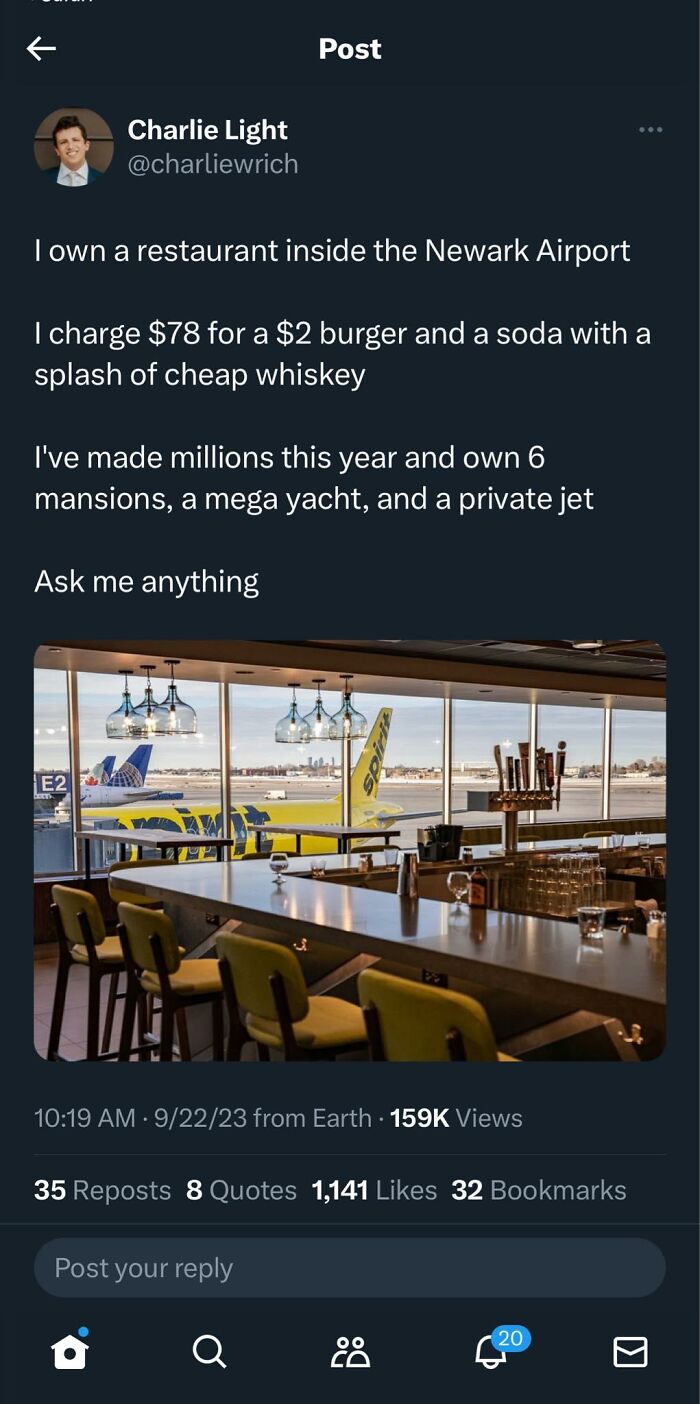The height and width of the screenshot is (1404, 700).
Task: Tap the 'Post your reply' field
Action: pyautogui.click(x=349, y=1267)
